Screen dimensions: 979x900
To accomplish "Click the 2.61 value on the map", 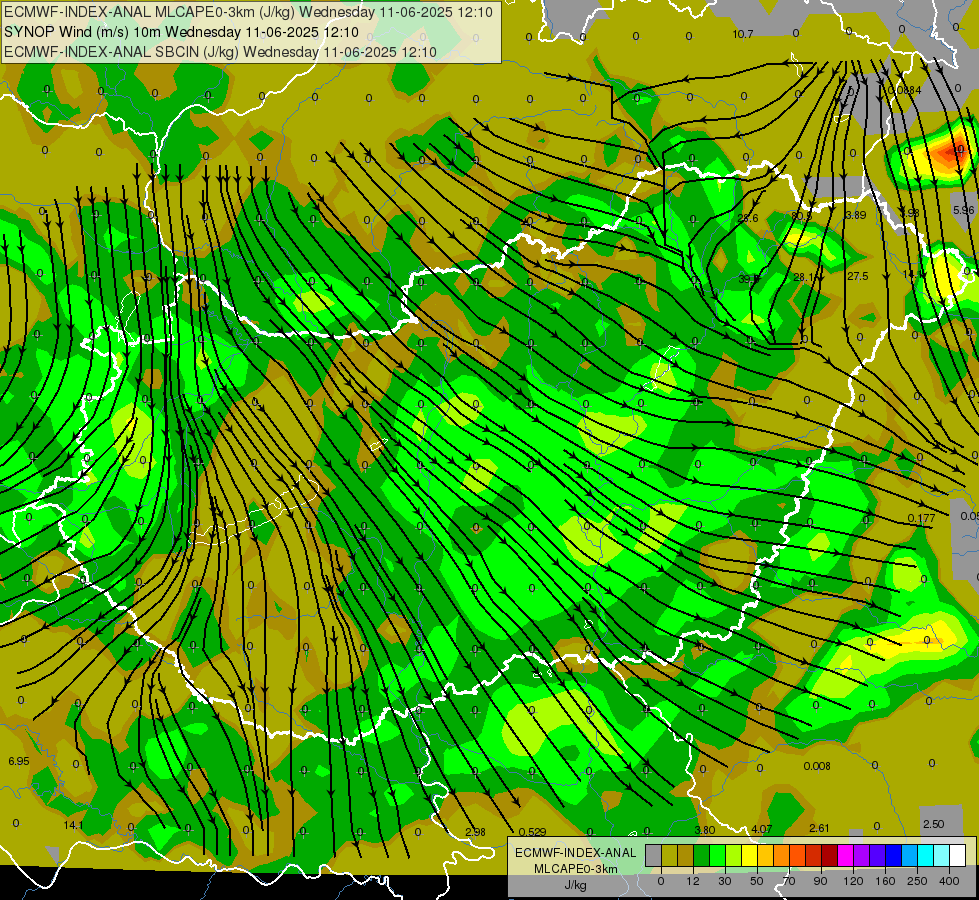I will (819, 828).
